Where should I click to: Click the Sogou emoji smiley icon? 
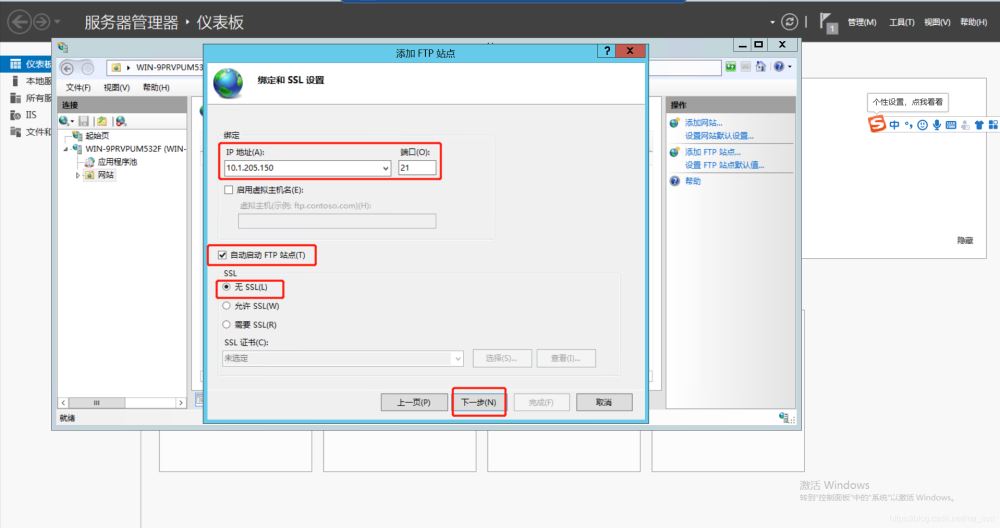point(922,125)
